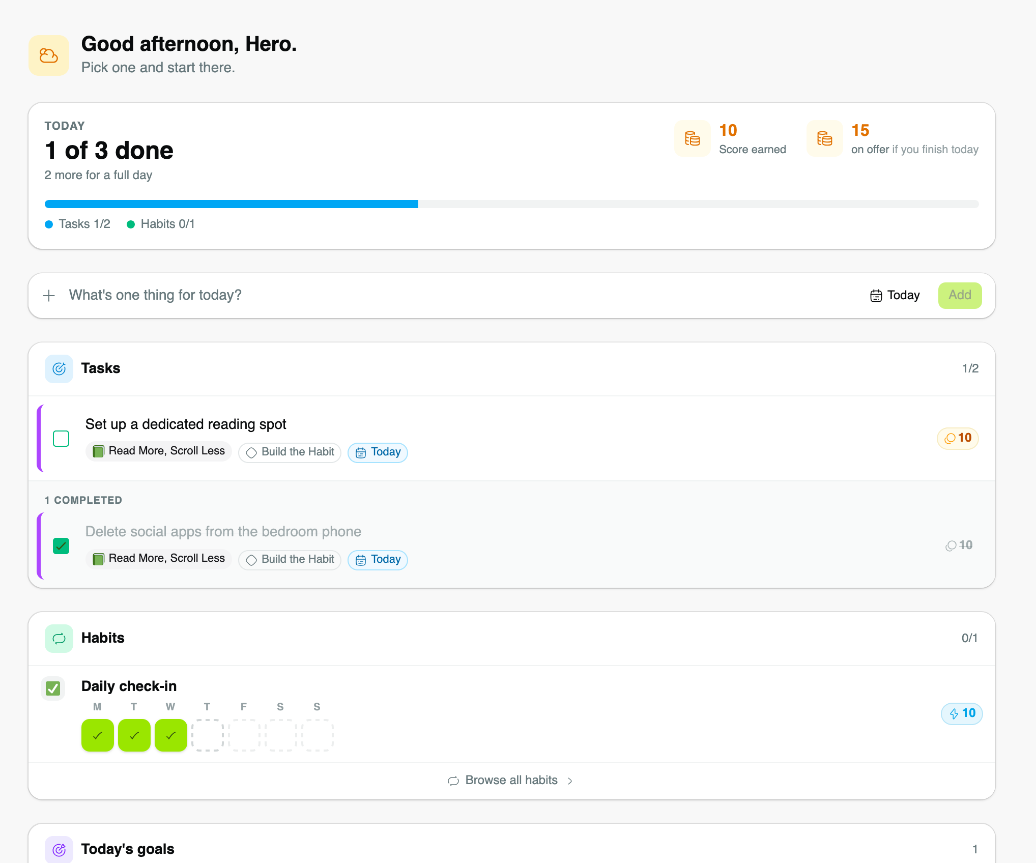Mark the first S (Saturday) check-in box

tap(281, 735)
